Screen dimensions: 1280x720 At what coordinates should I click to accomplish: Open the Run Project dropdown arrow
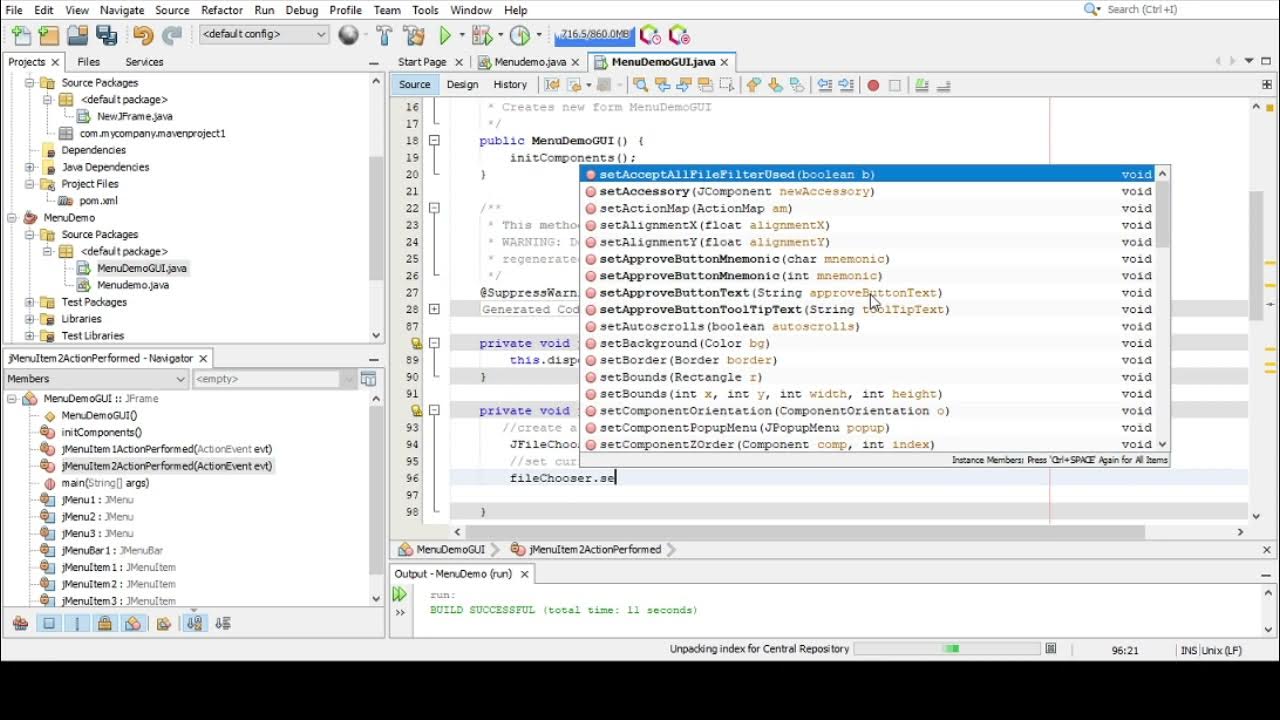point(462,35)
